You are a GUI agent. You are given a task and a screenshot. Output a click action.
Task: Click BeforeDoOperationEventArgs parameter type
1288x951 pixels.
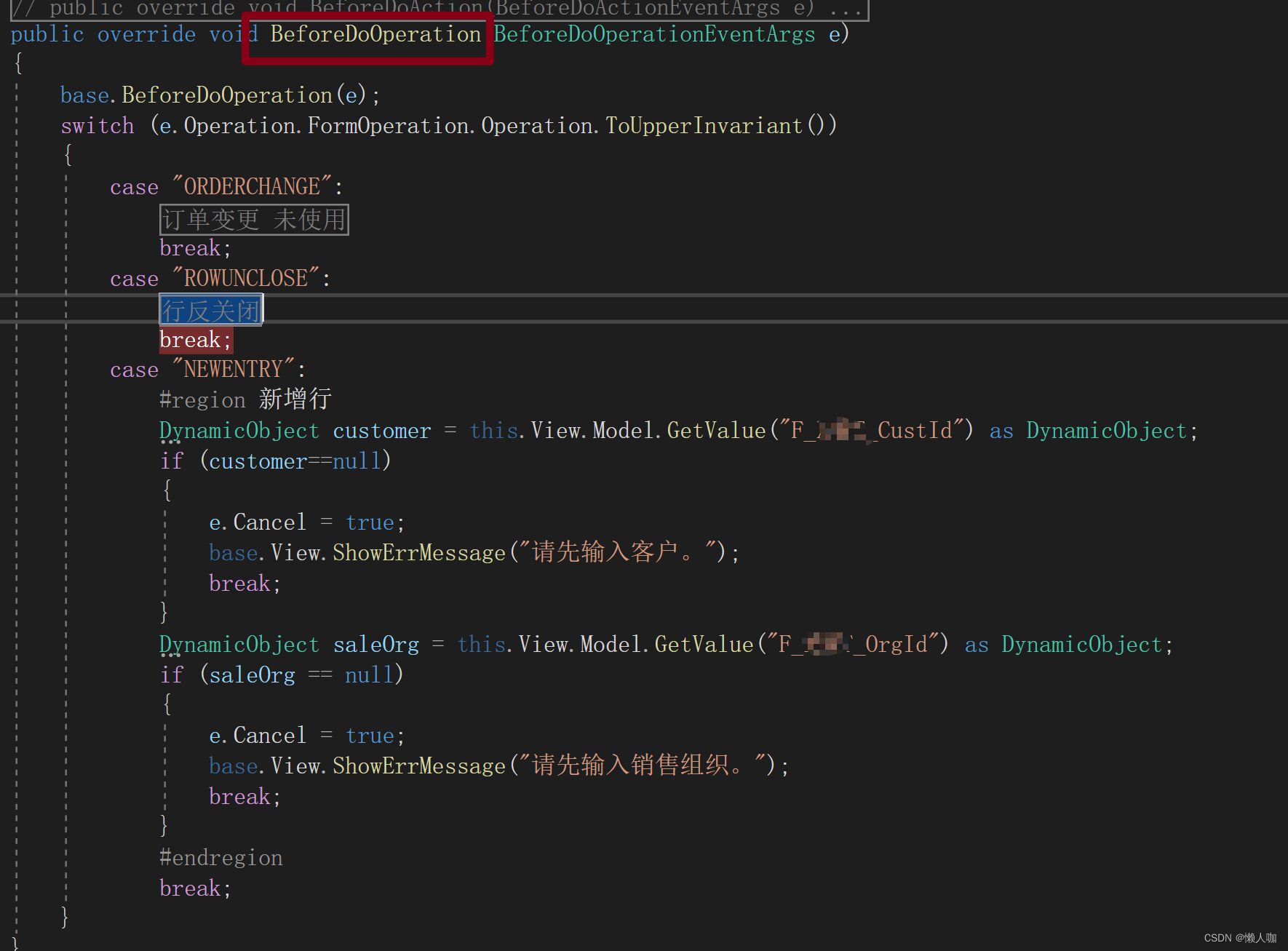654,34
